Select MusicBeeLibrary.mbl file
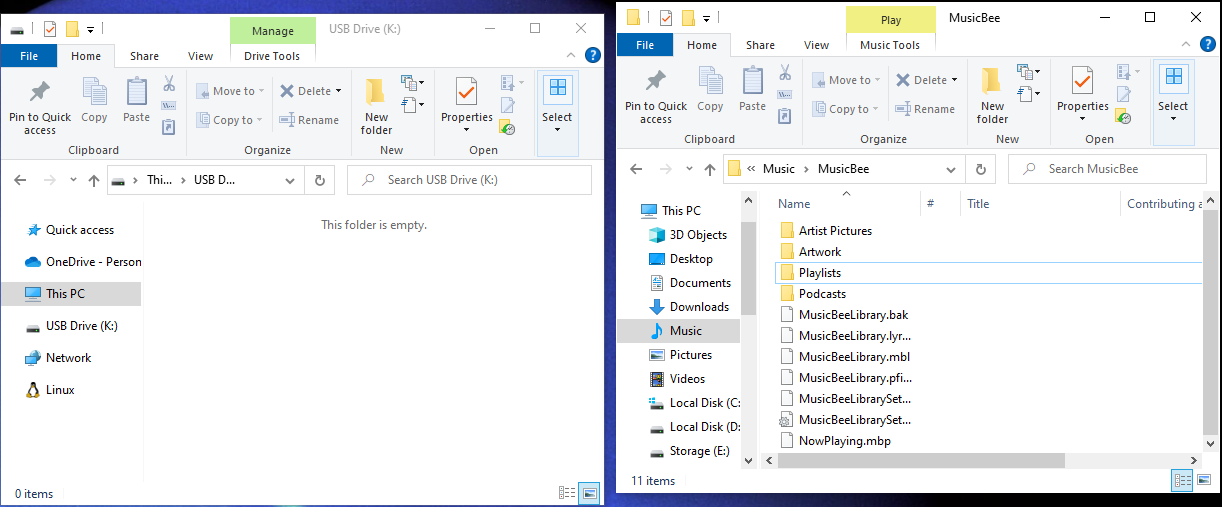 point(843,357)
